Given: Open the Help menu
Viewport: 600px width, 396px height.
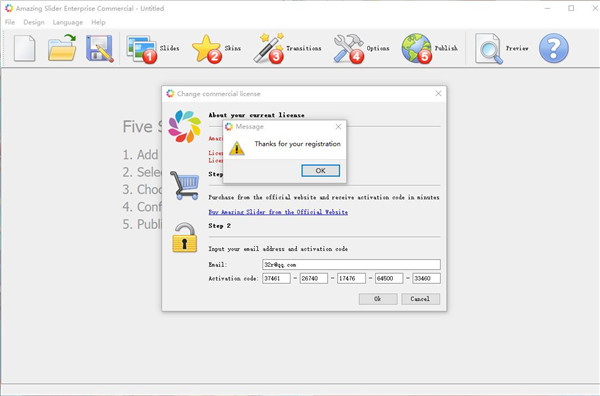Looking at the screenshot, I should pyautogui.click(x=98, y=22).
